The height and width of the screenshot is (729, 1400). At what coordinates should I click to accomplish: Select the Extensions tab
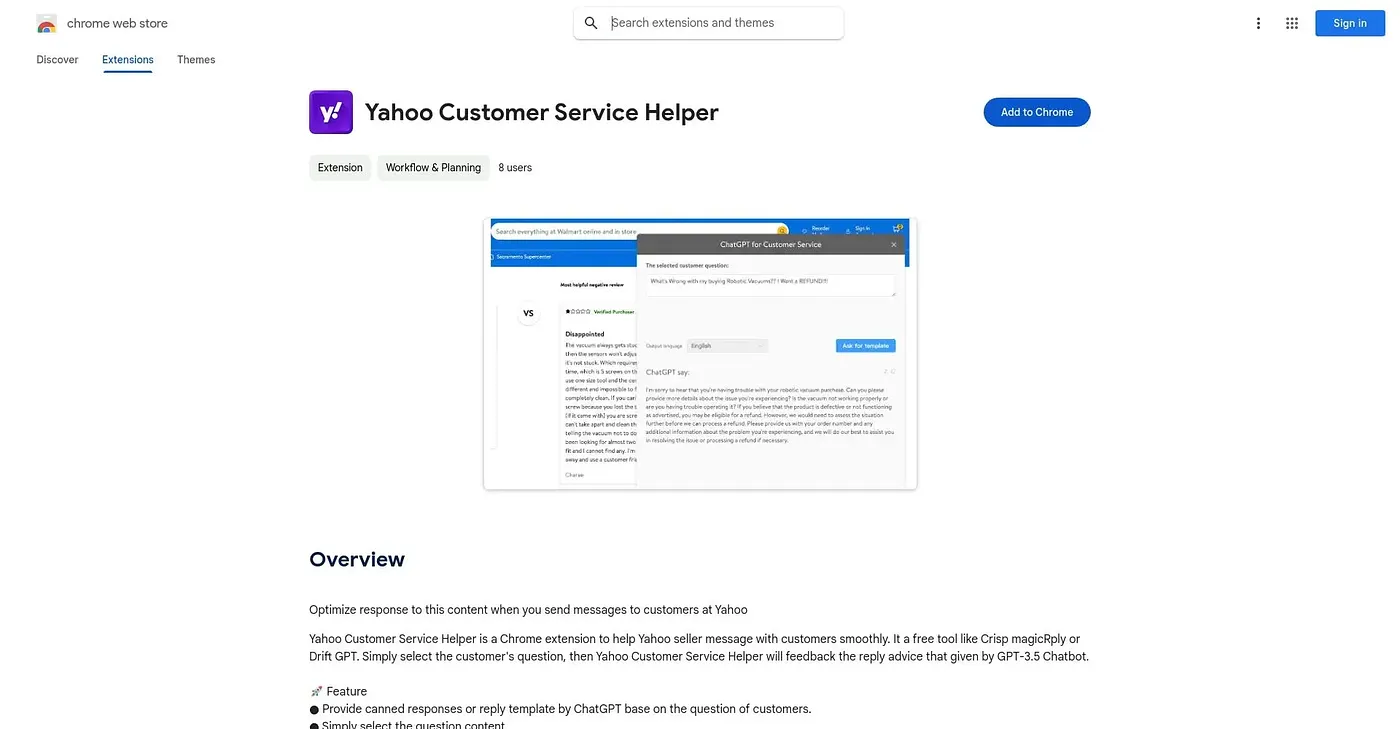click(128, 60)
